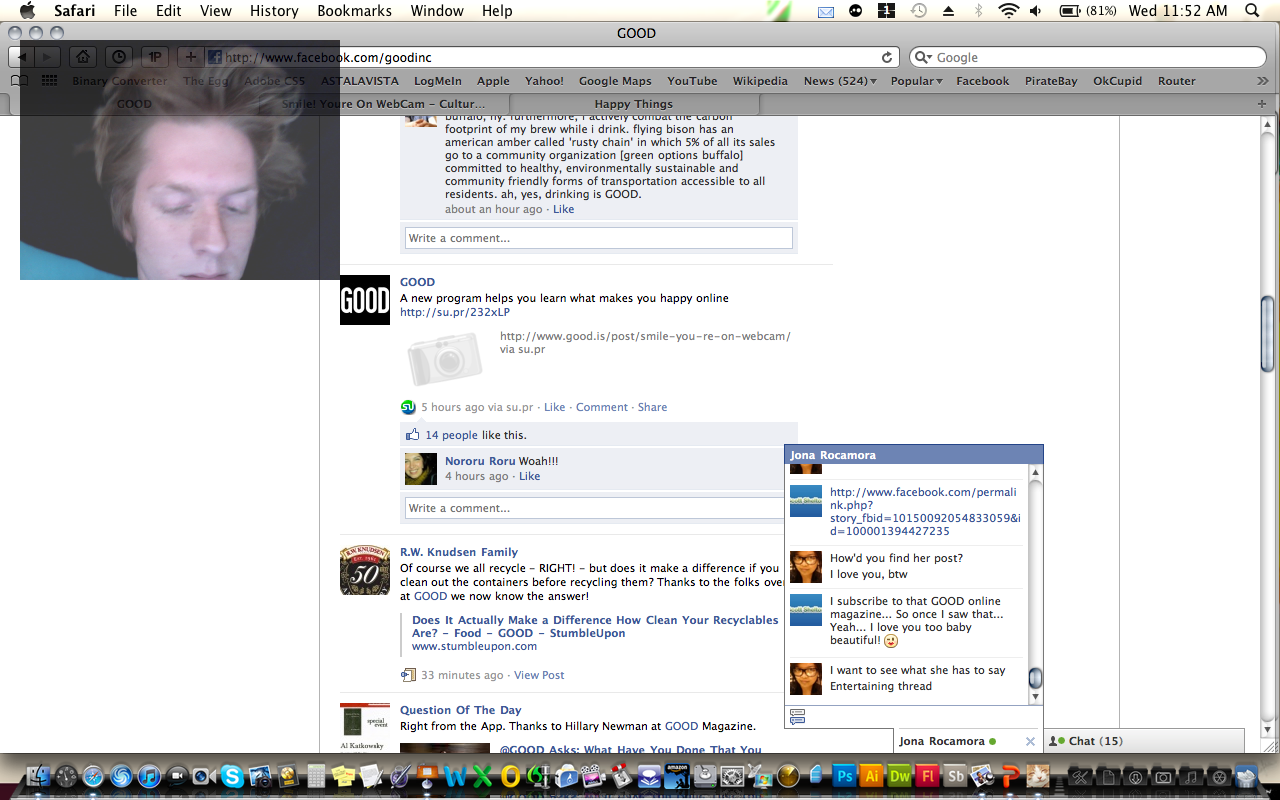The image size is (1280, 800).
Task: Switch to the Happy Things tab
Action: [633, 104]
